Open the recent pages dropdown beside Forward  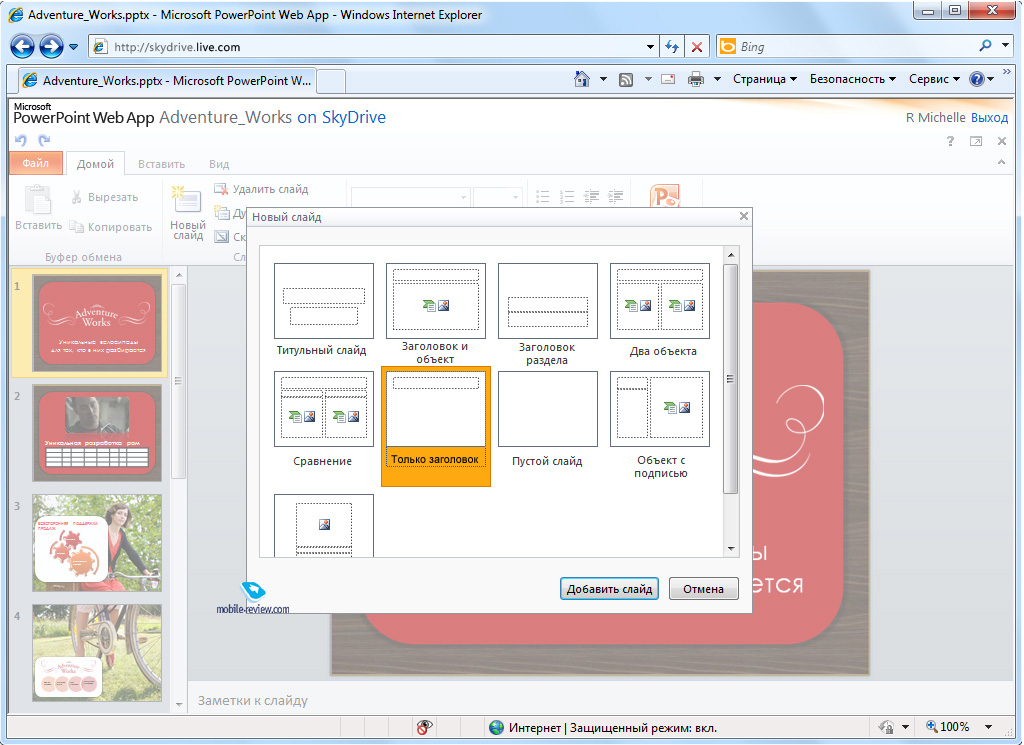click(73, 47)
